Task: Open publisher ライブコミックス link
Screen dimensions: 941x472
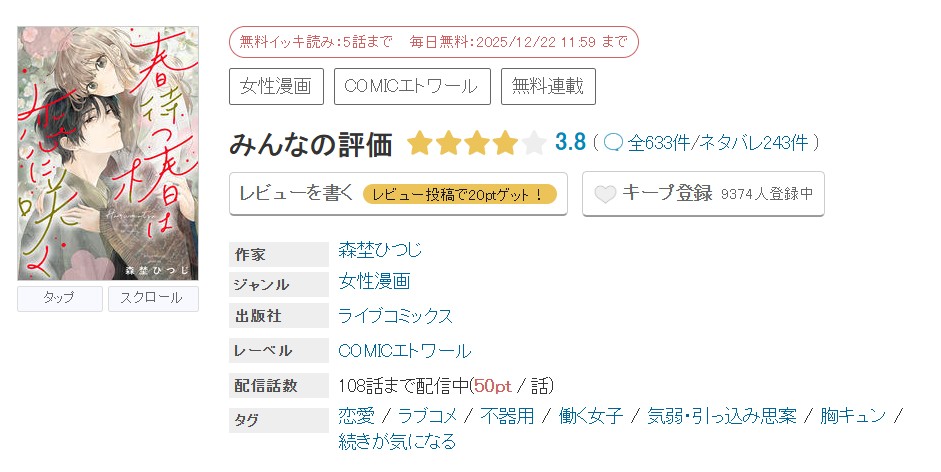Action: tap(395, 316)
